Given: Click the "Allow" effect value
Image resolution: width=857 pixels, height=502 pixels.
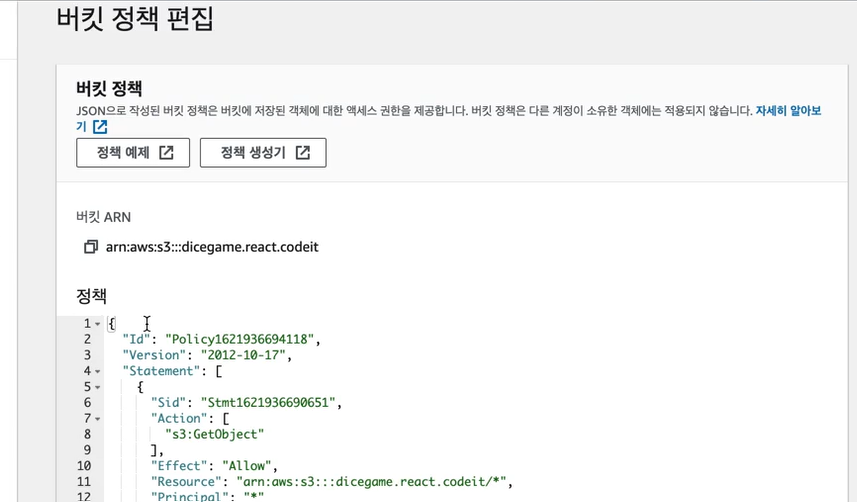Looking at the screenshot, I should [246, 466].
